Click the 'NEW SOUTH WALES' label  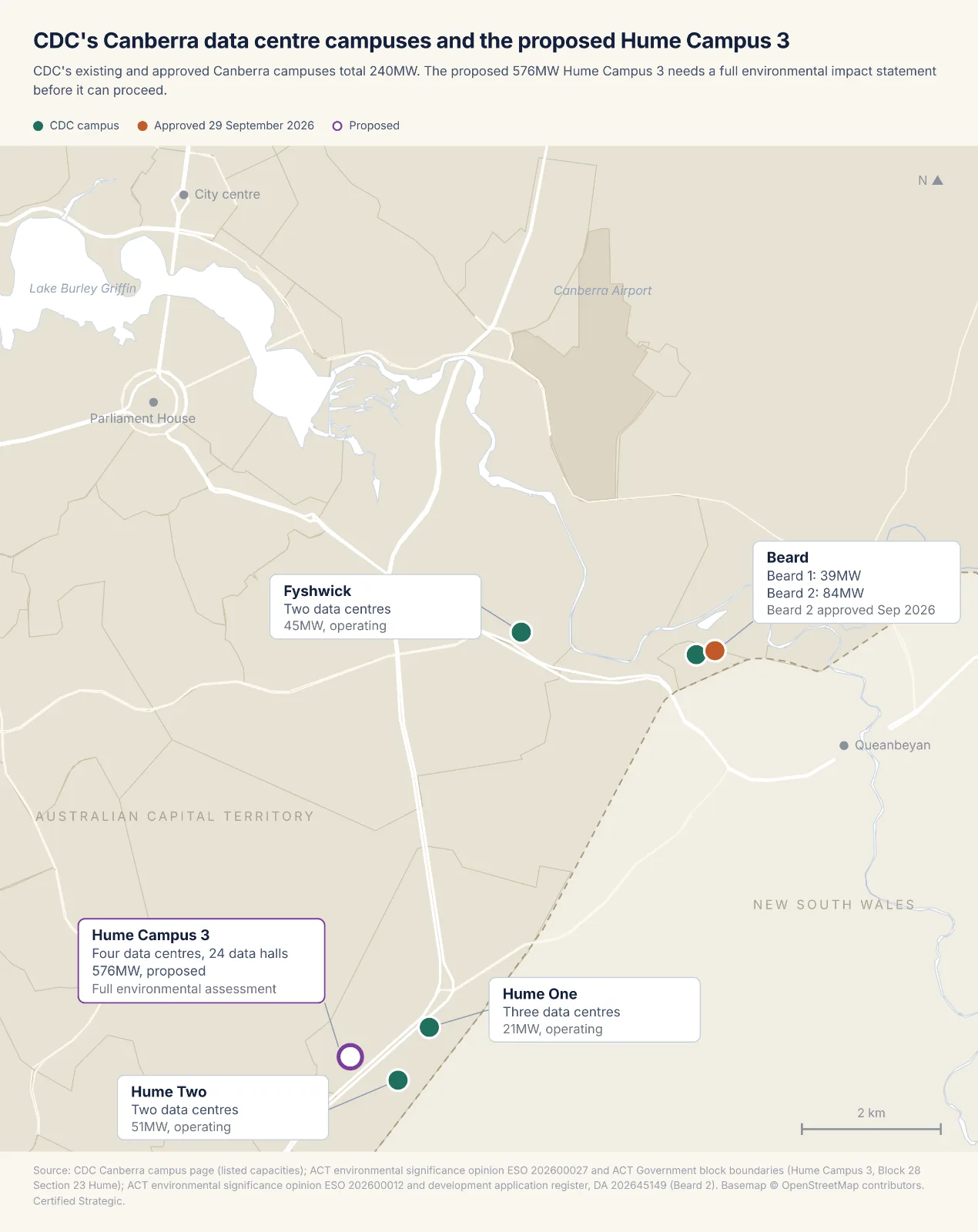tap(834, 905)
